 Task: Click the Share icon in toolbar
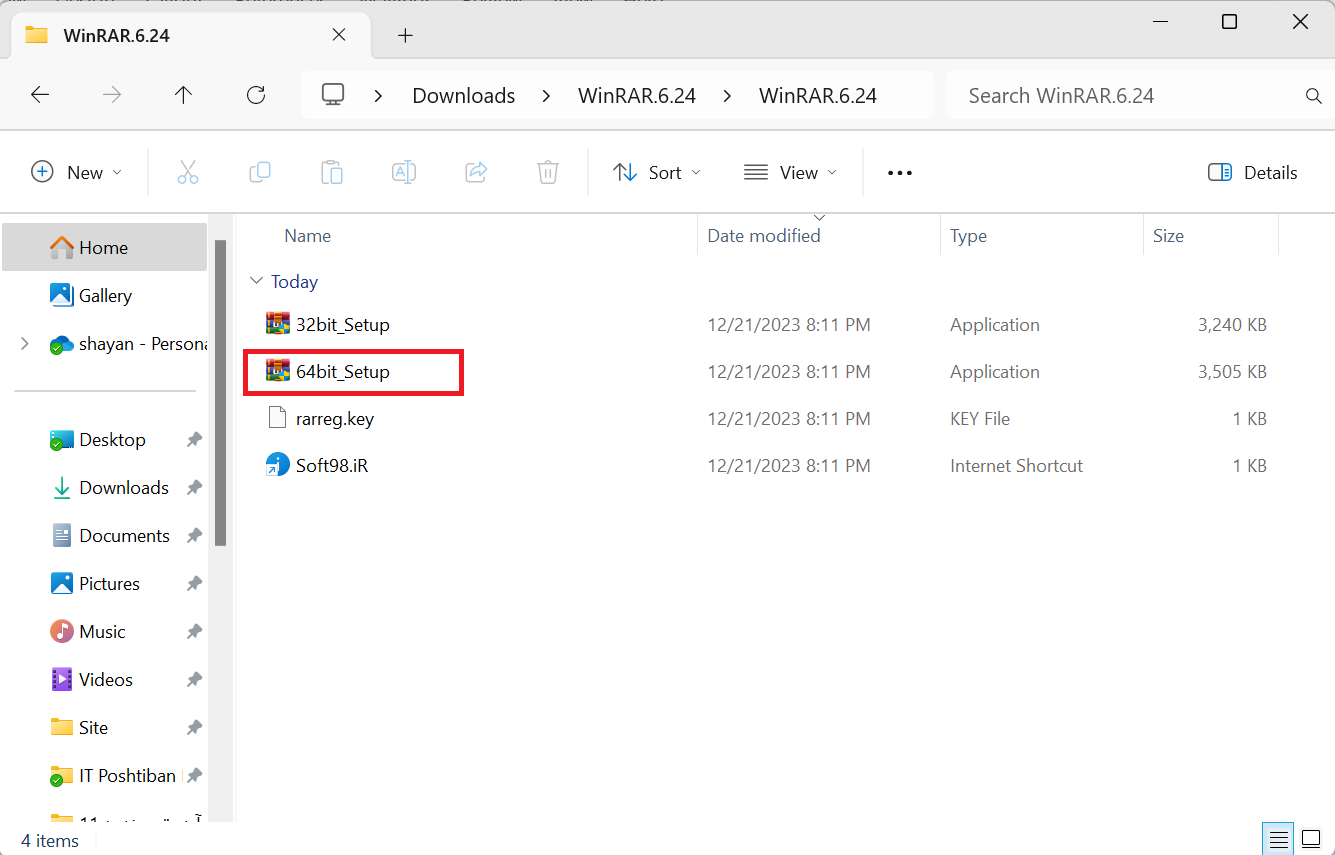pos(476,172)
